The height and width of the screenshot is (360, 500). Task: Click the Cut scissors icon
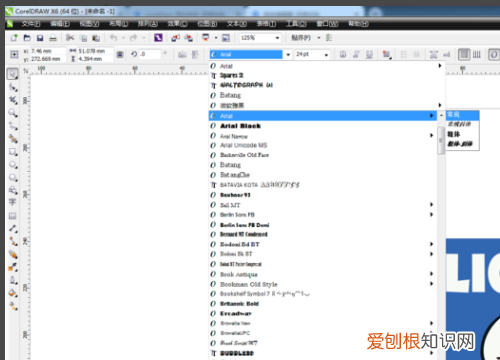(70, 38)
